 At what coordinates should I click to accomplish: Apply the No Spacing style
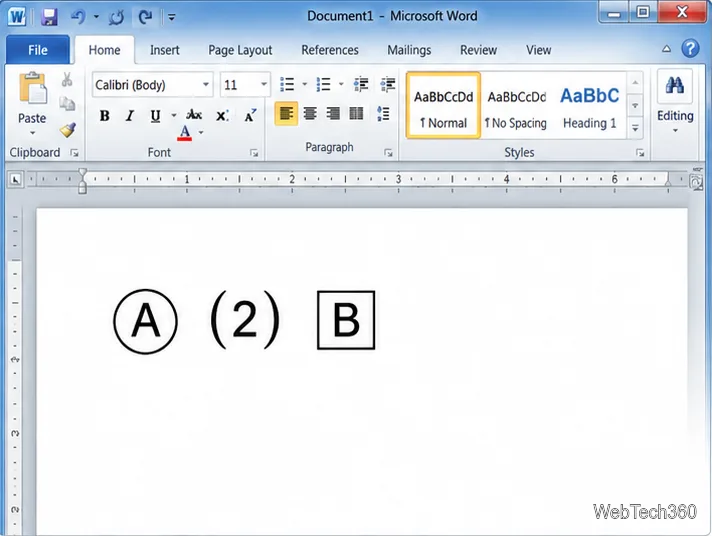(516, 105)
